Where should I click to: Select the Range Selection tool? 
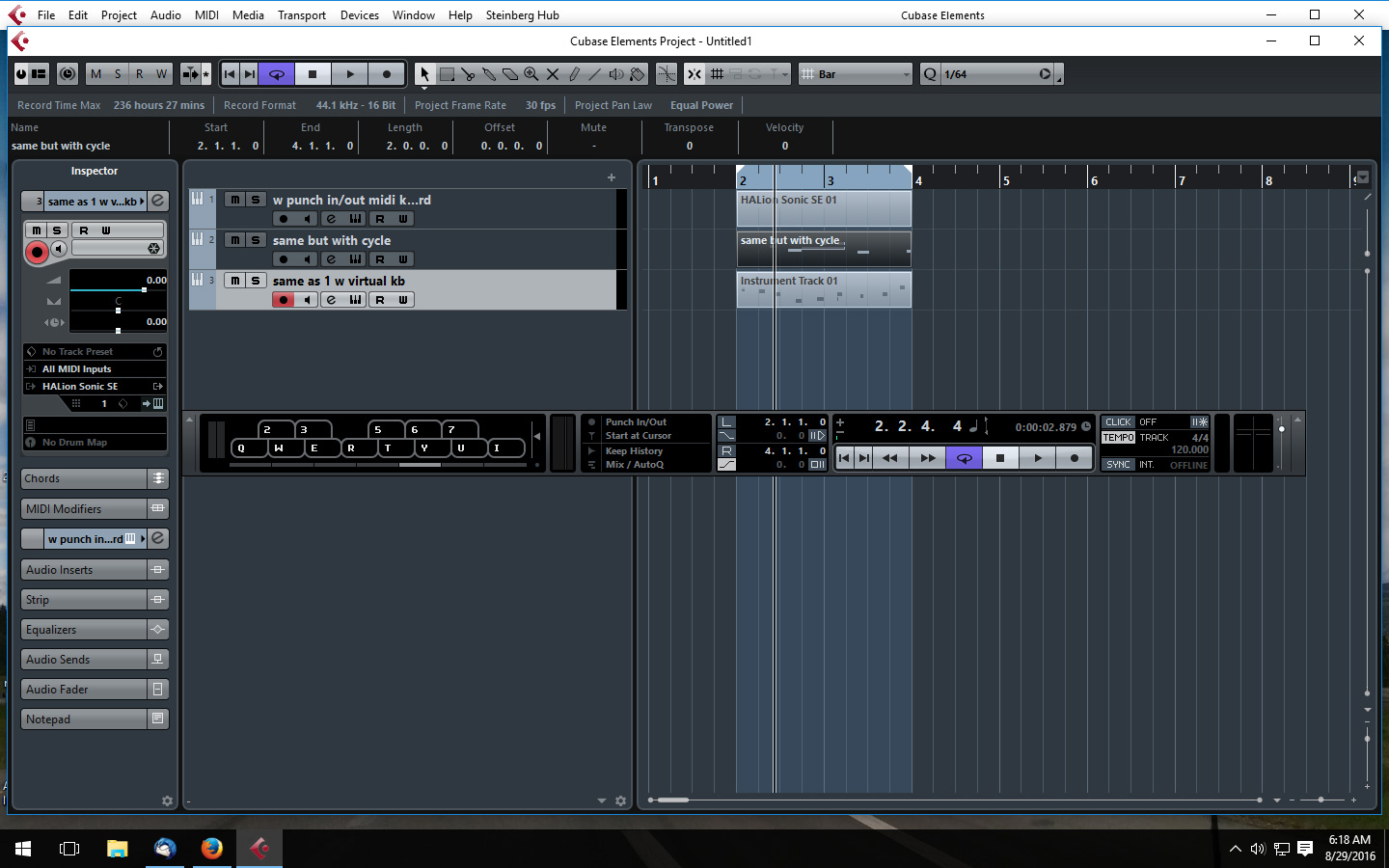[447, 74]
